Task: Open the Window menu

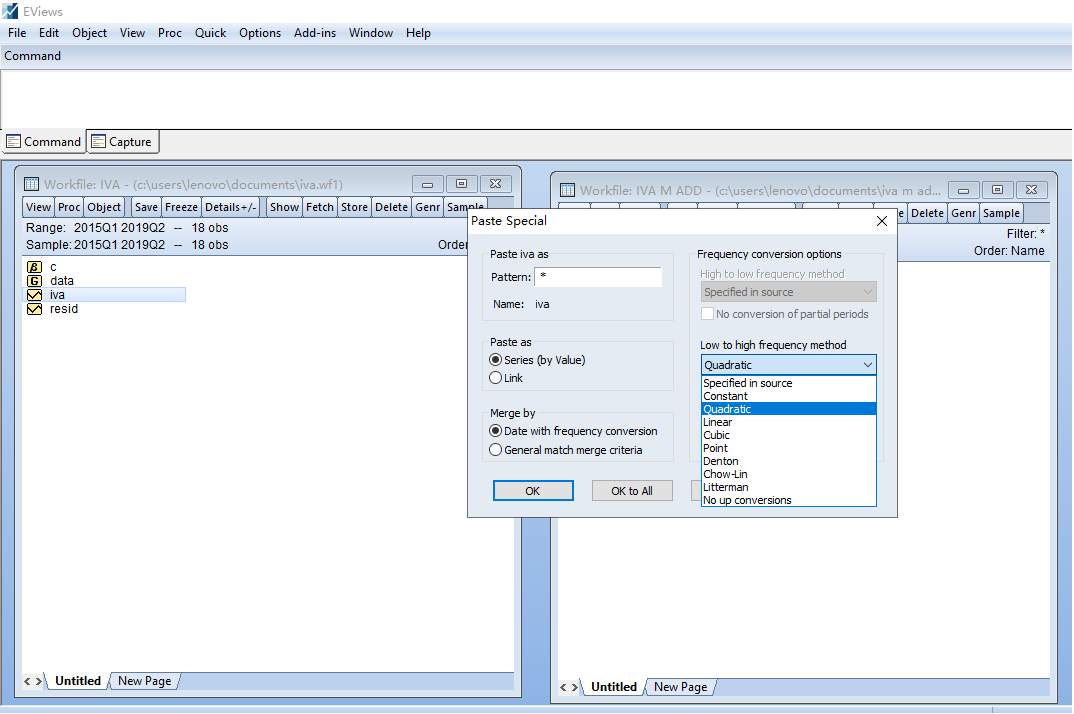Action: tap(371, 33)
